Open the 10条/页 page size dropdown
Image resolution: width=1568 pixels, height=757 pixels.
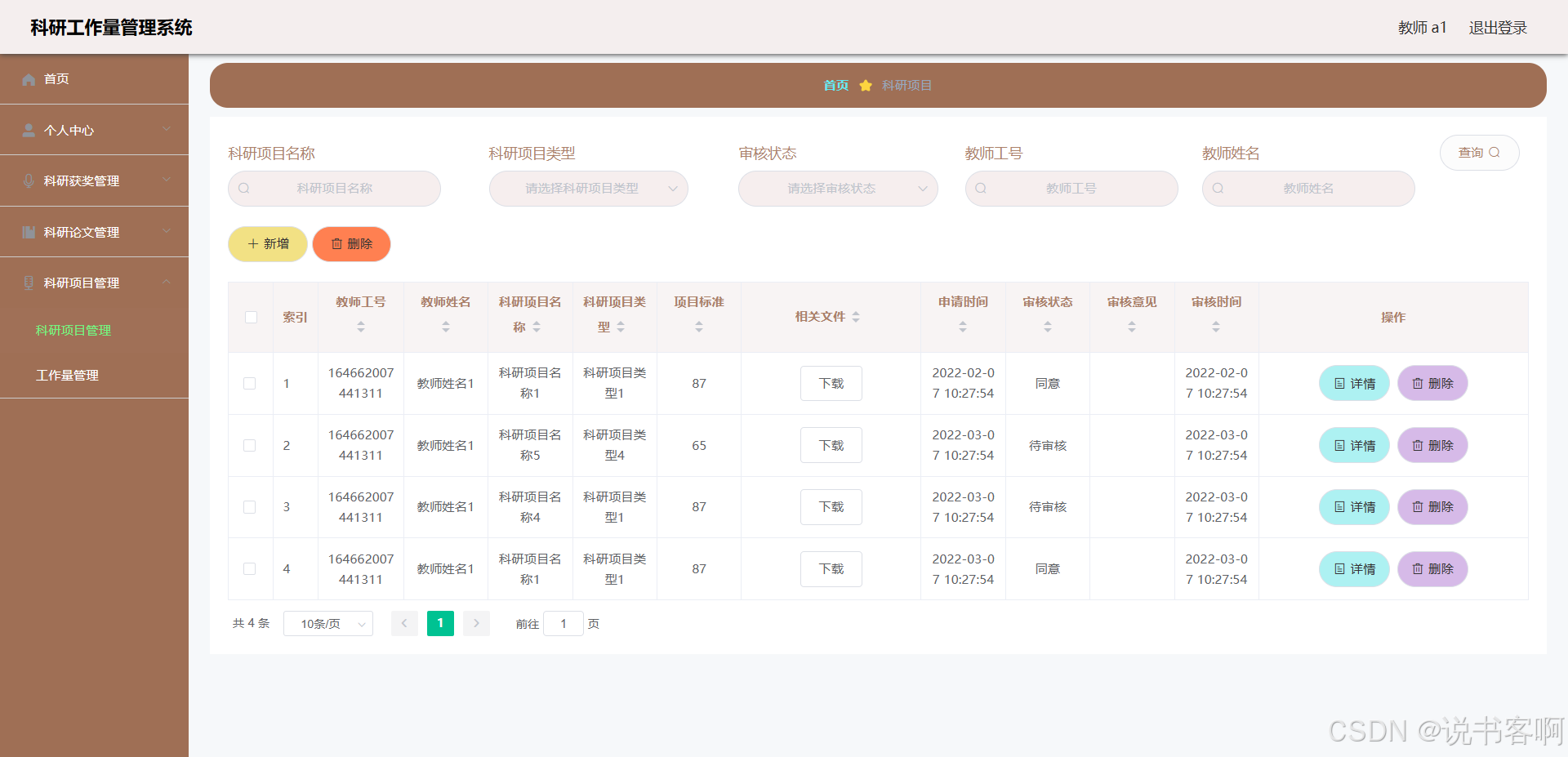(x=328, y=624)
